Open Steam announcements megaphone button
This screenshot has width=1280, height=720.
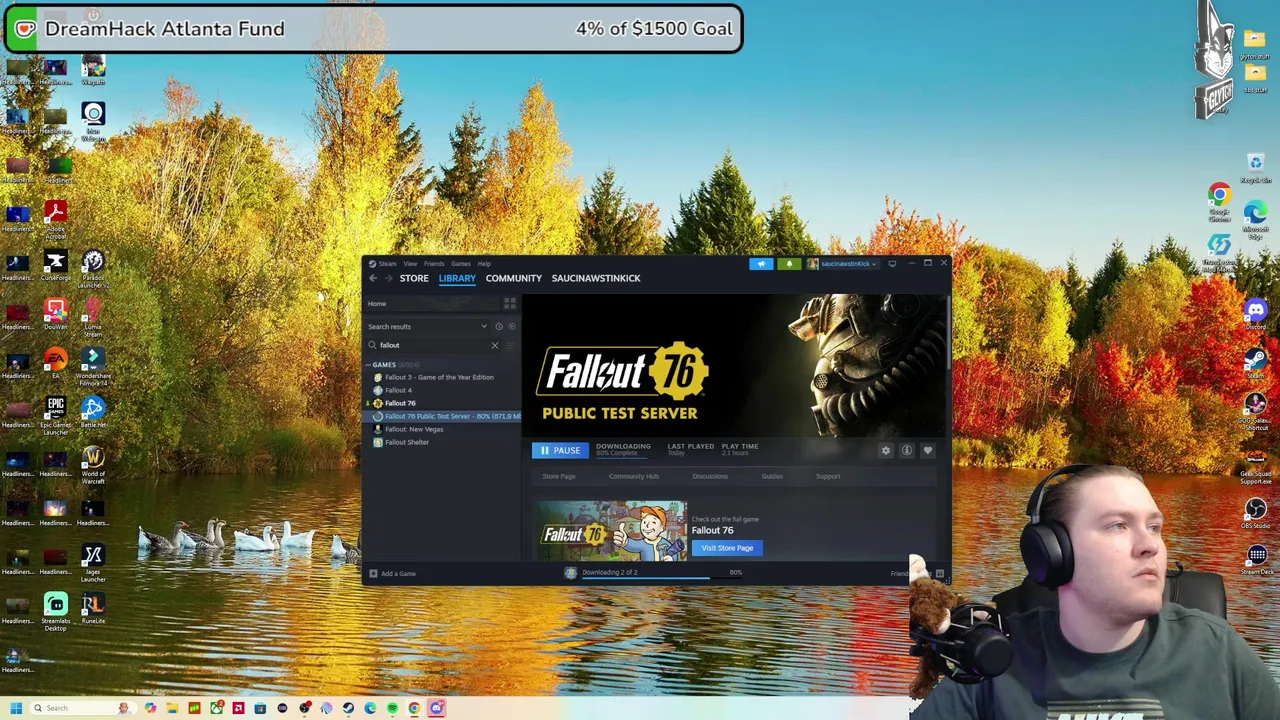tap(761, 264)
